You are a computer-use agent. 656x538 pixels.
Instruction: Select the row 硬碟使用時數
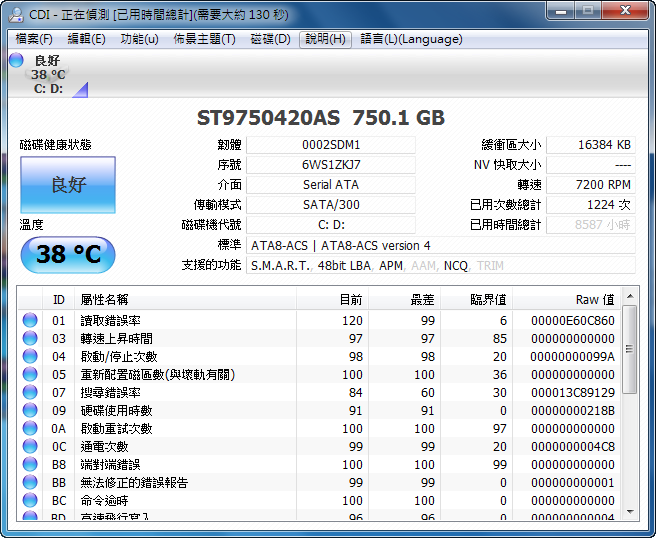coord(319,410)
